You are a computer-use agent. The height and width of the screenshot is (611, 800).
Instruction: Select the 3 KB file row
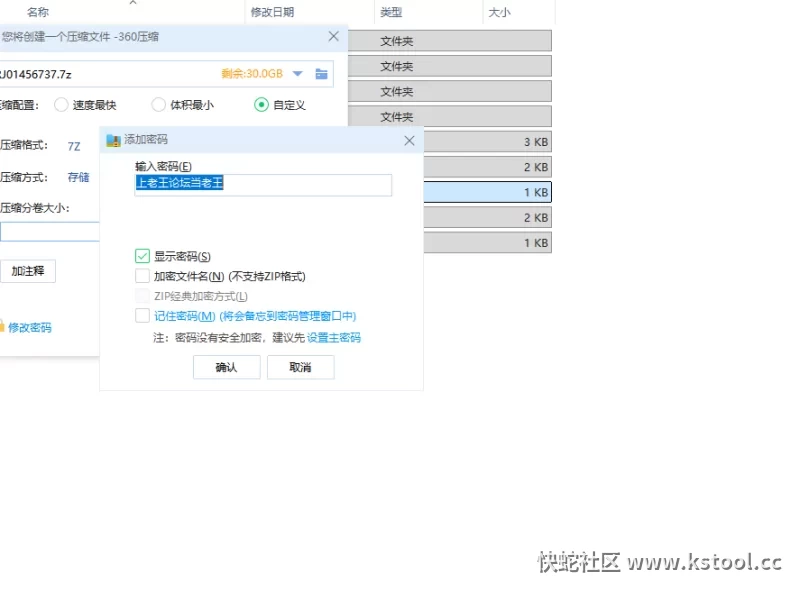click(487, 142)
